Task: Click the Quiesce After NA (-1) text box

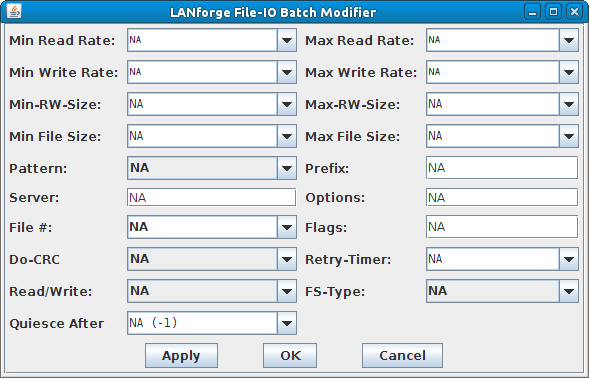Action: (x=202, y=323)
